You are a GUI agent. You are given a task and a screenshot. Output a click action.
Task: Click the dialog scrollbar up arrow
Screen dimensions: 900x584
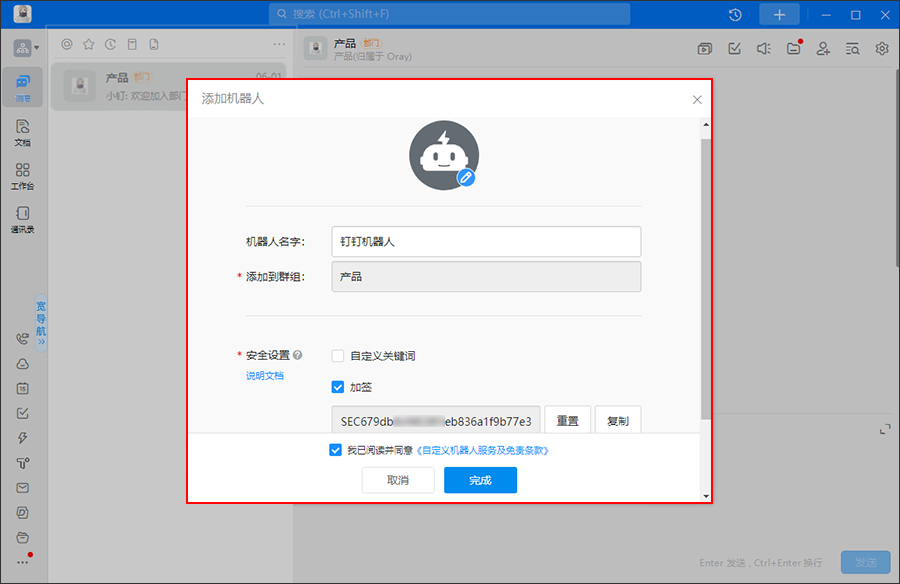point(706,125)
